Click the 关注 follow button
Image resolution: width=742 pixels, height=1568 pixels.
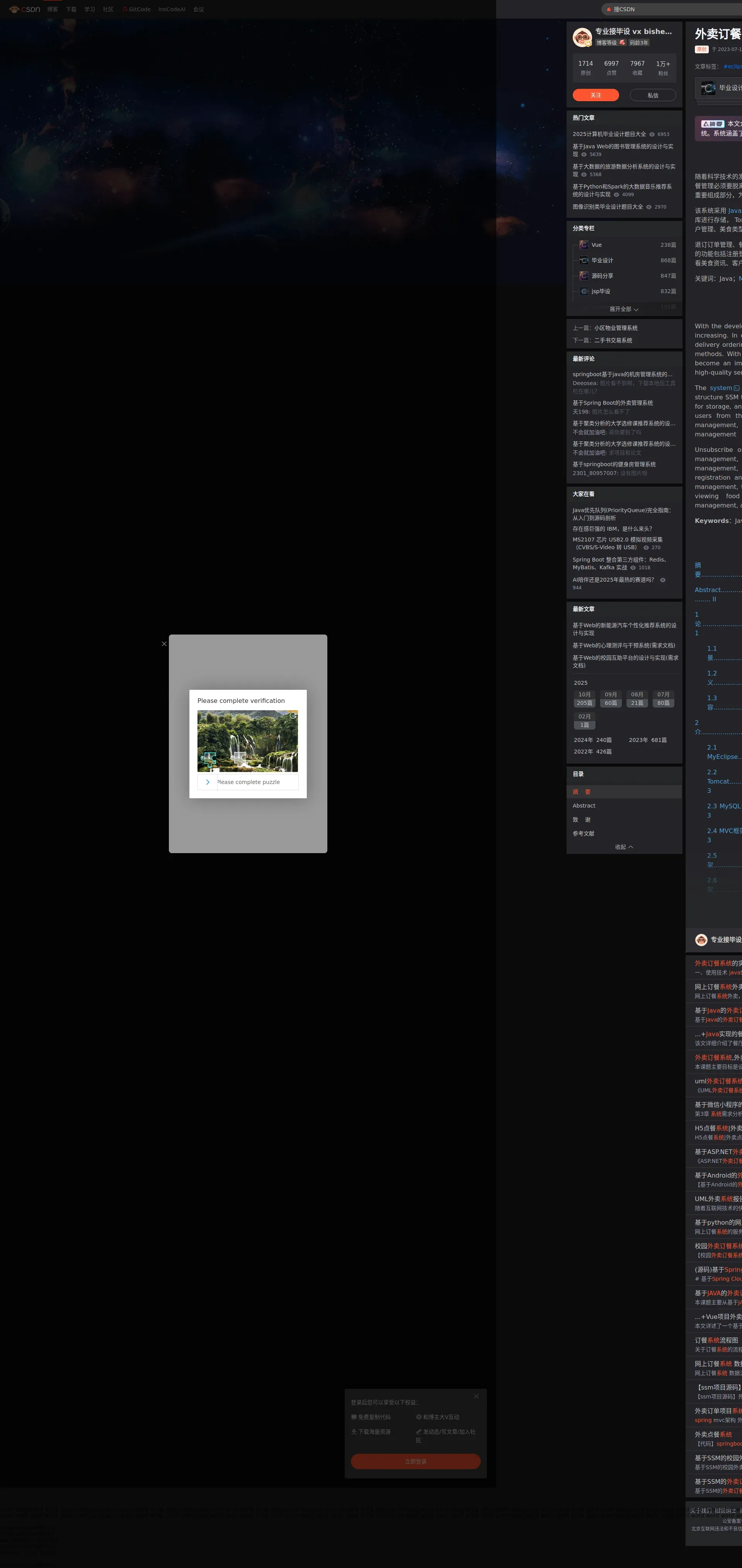pos(595,95)
